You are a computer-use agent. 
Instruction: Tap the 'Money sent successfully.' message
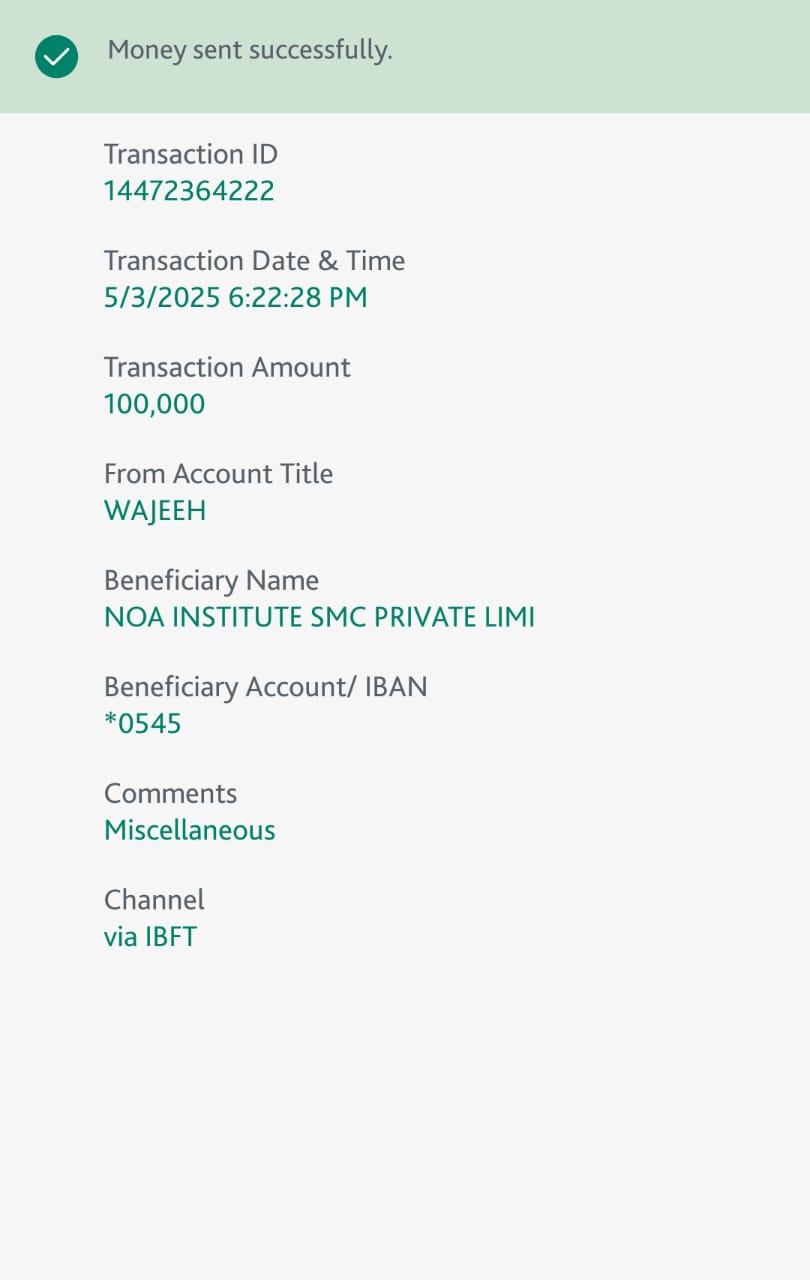click(250, 50)
